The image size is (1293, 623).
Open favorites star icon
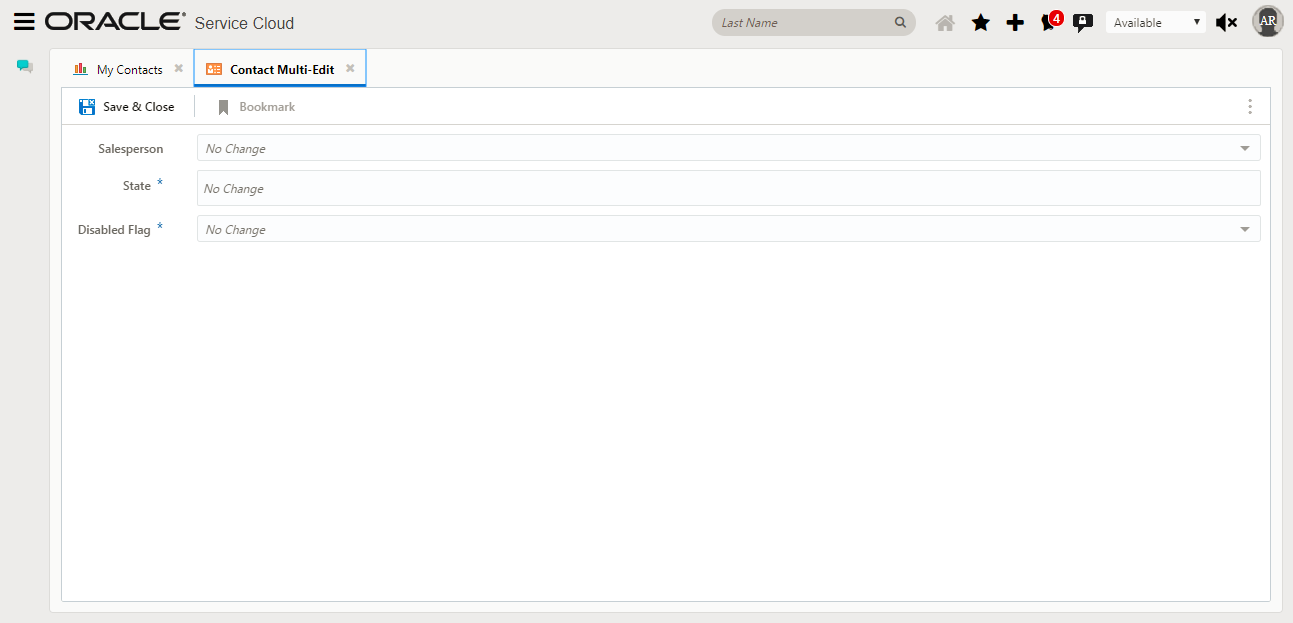coord(981,22)
